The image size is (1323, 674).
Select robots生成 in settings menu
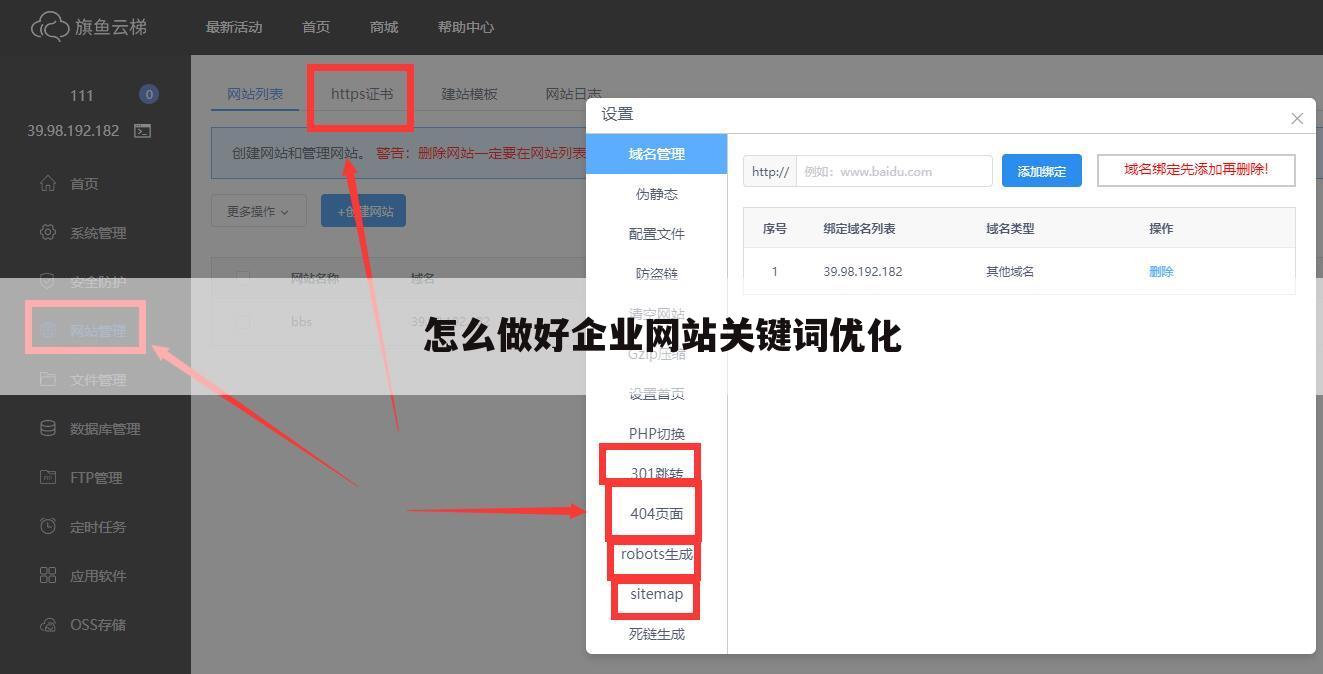tap(656, 554)
